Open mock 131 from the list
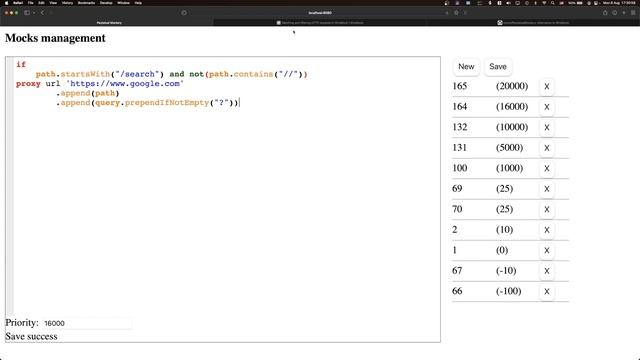This screenshot has height=360, width=640. coord(460,147)
